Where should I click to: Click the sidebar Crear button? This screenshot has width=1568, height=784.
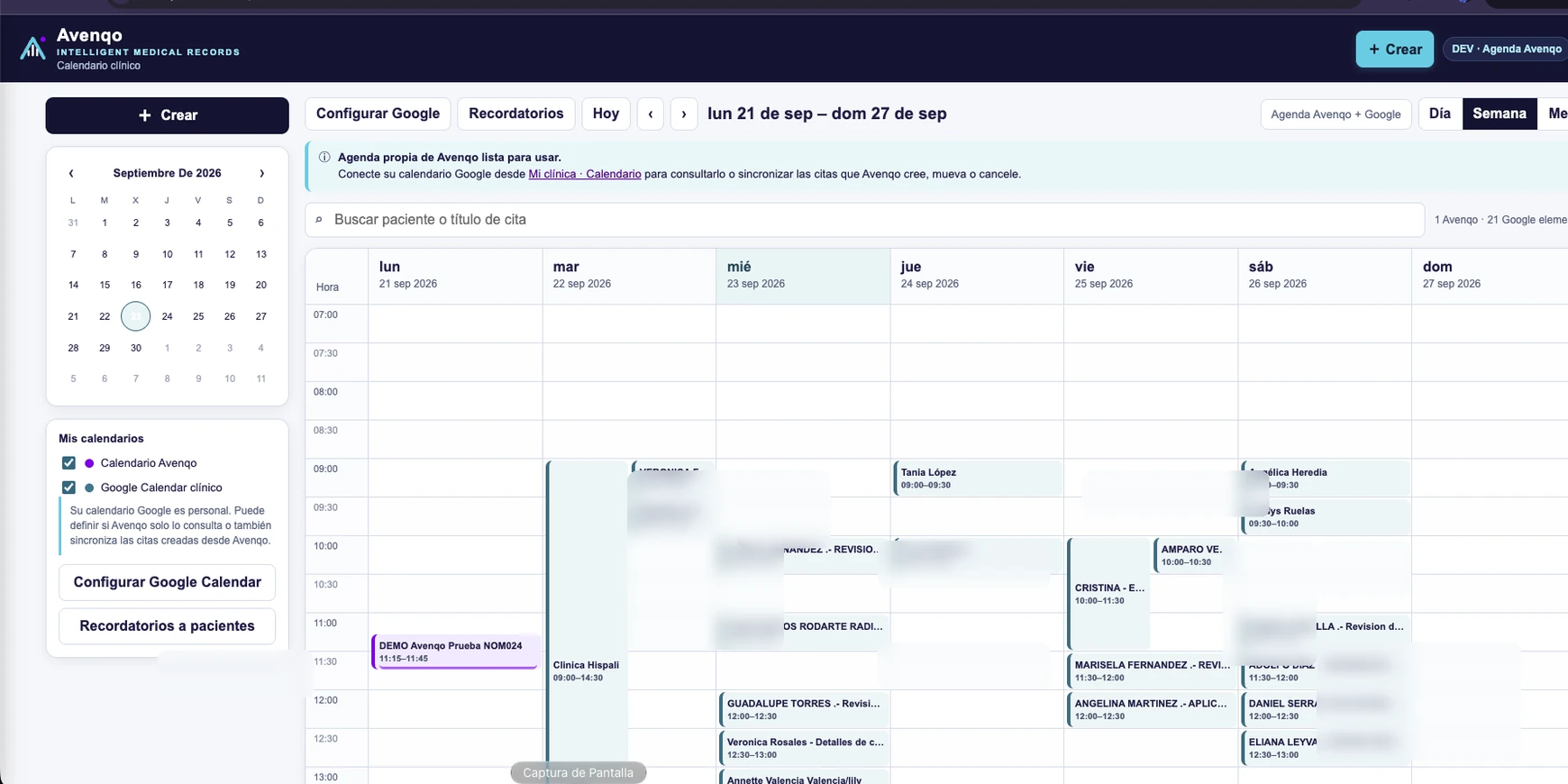pyautogui.click(x=168, y=115)
